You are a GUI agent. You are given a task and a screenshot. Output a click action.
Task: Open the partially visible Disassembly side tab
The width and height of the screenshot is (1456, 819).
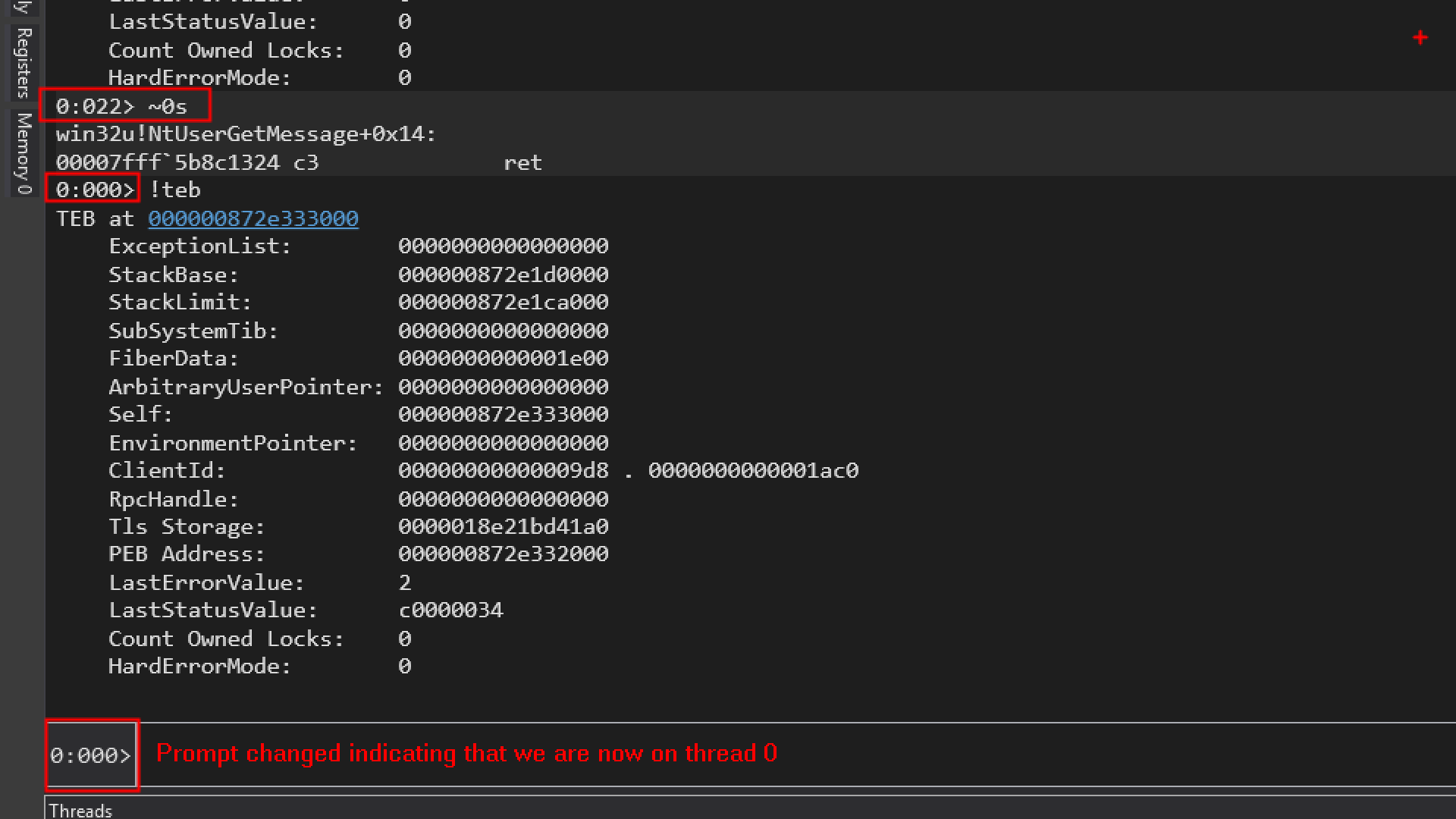click(x=23, y=8)
